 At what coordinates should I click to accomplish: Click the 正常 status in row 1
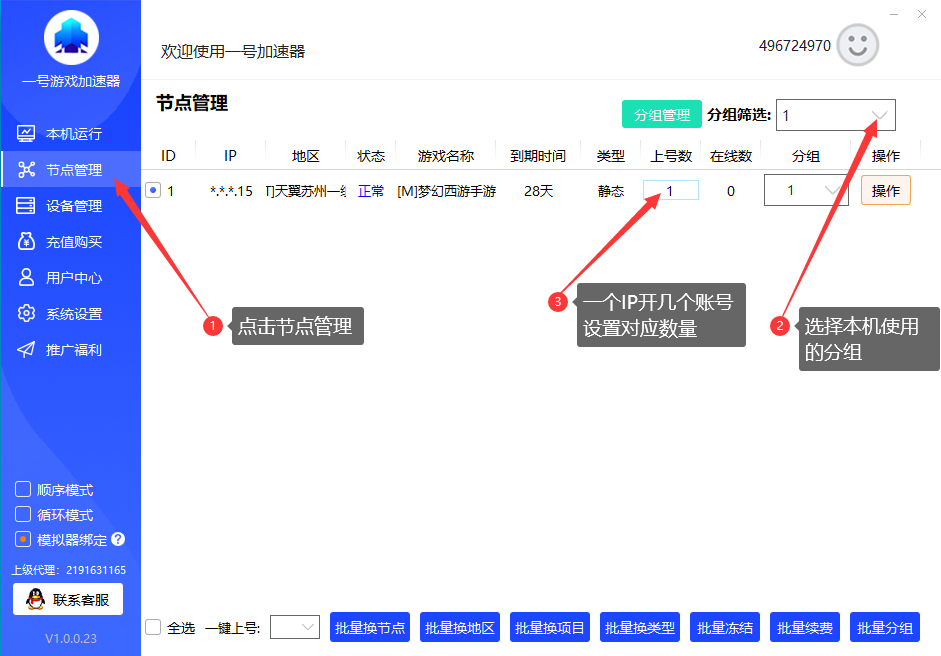(371, 191)
